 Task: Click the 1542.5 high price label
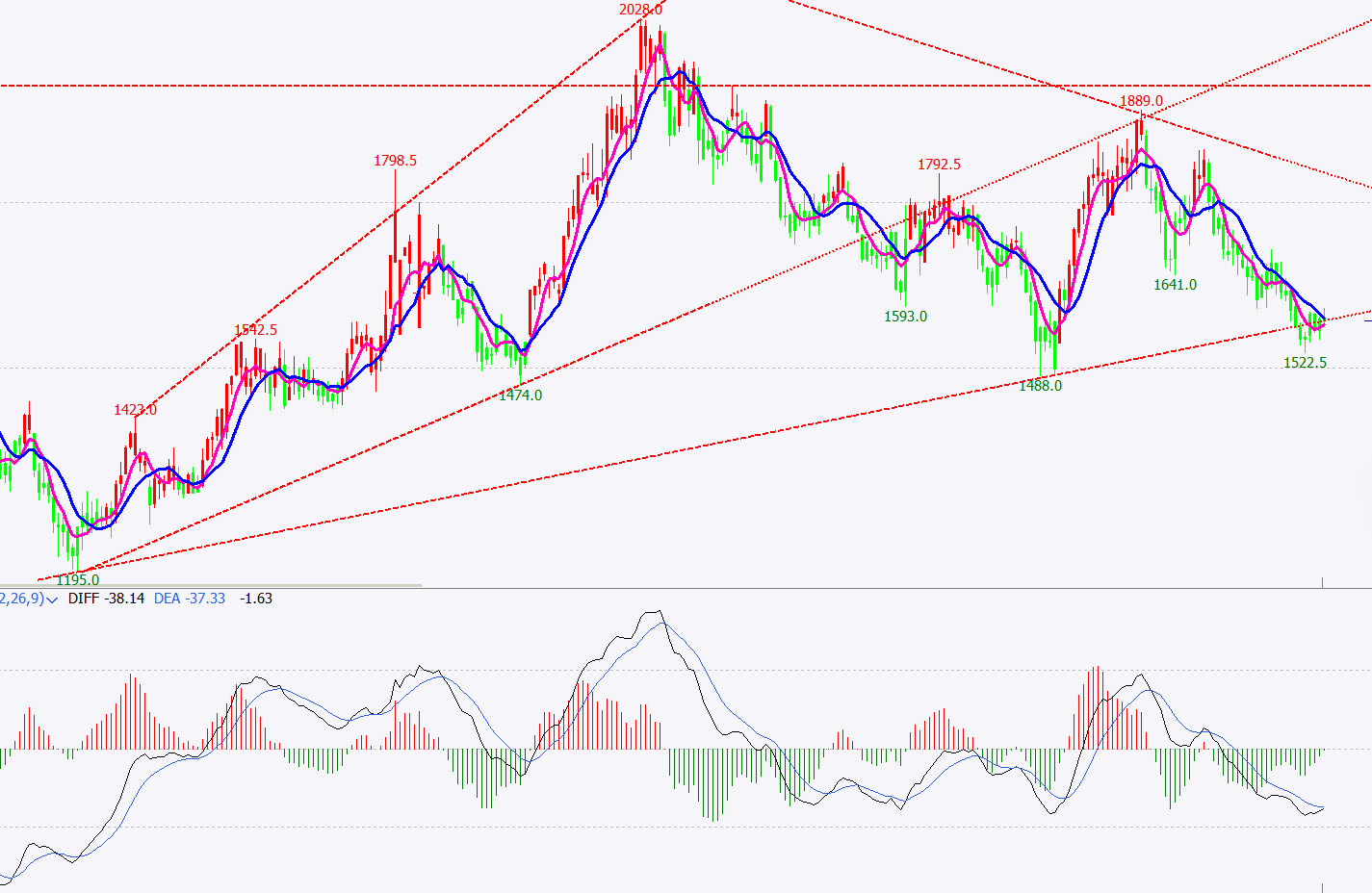click(255, 330)
